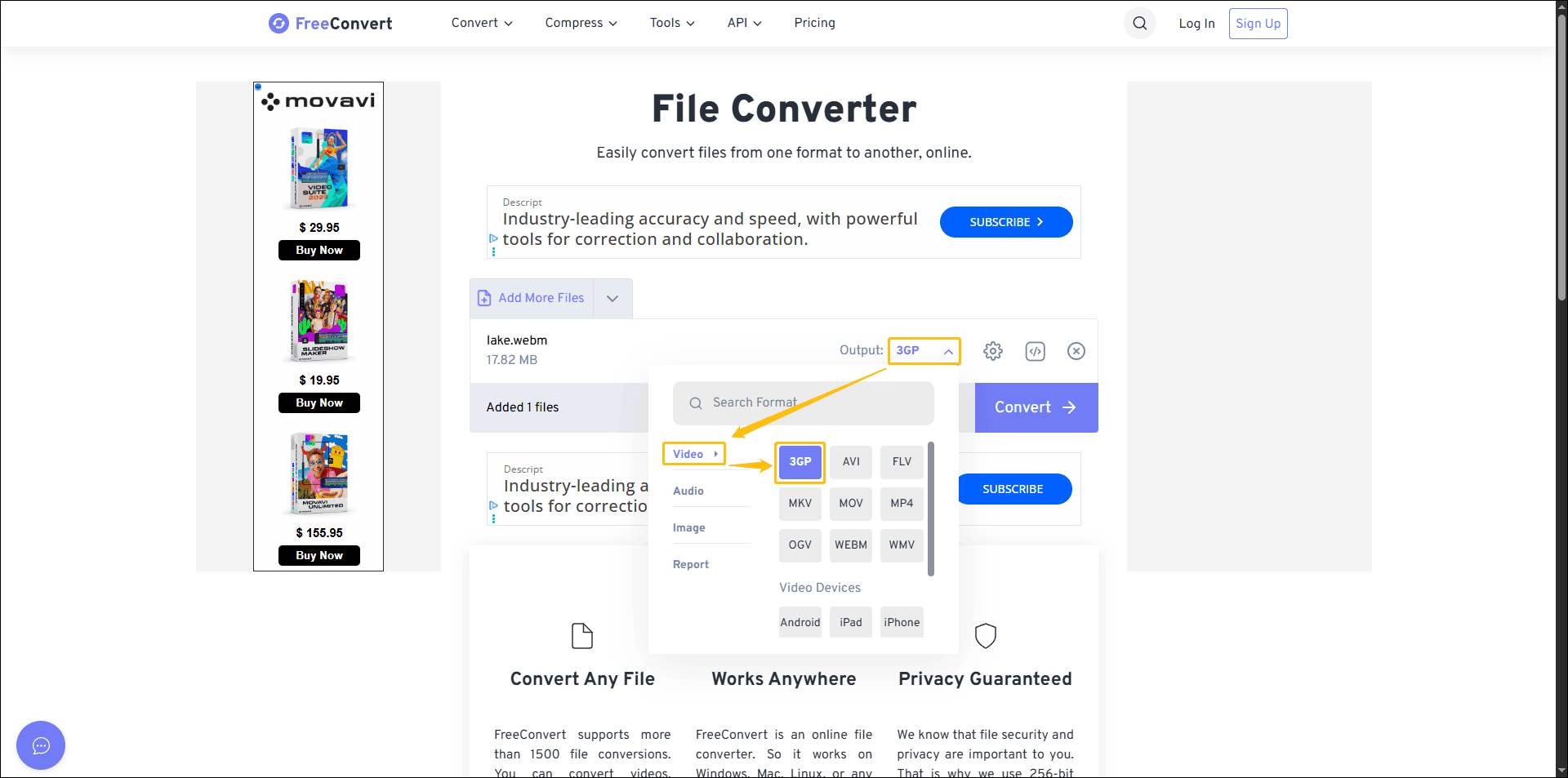The width and height of the screenshot is (1568, 778).
Task: Expand the Add More Files source arrow
Action: tap(612, 299)
